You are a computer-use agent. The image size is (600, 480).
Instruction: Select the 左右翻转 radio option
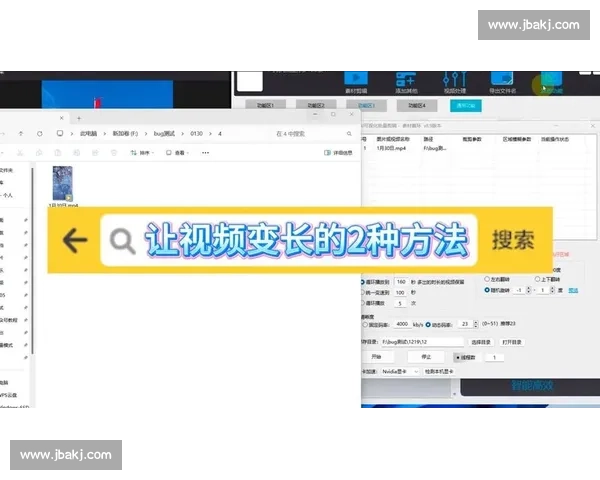coord(484,279)
